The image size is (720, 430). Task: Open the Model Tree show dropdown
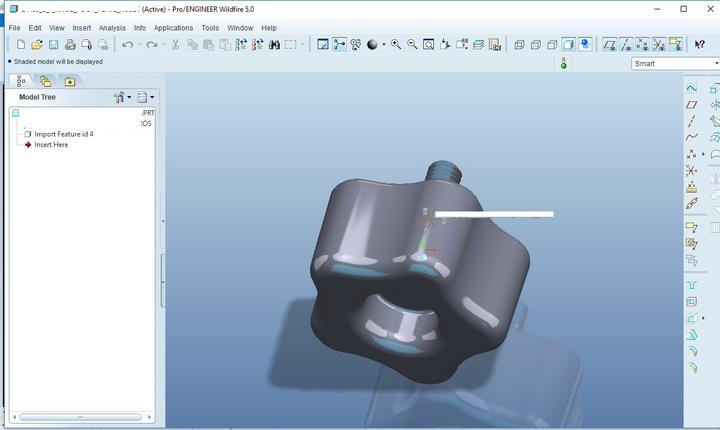click(145, 97)
